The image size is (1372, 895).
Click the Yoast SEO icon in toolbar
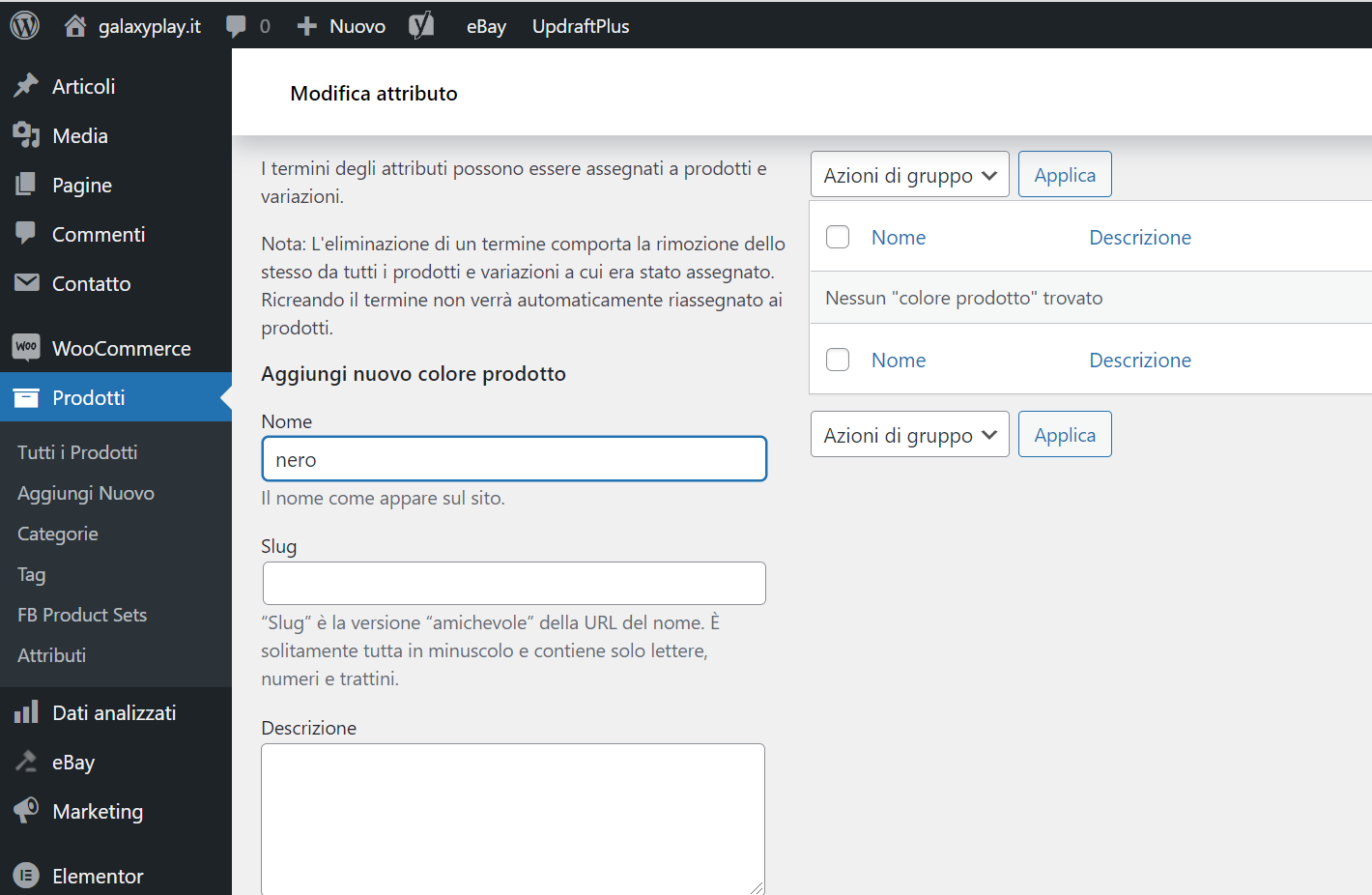(421, 26)
